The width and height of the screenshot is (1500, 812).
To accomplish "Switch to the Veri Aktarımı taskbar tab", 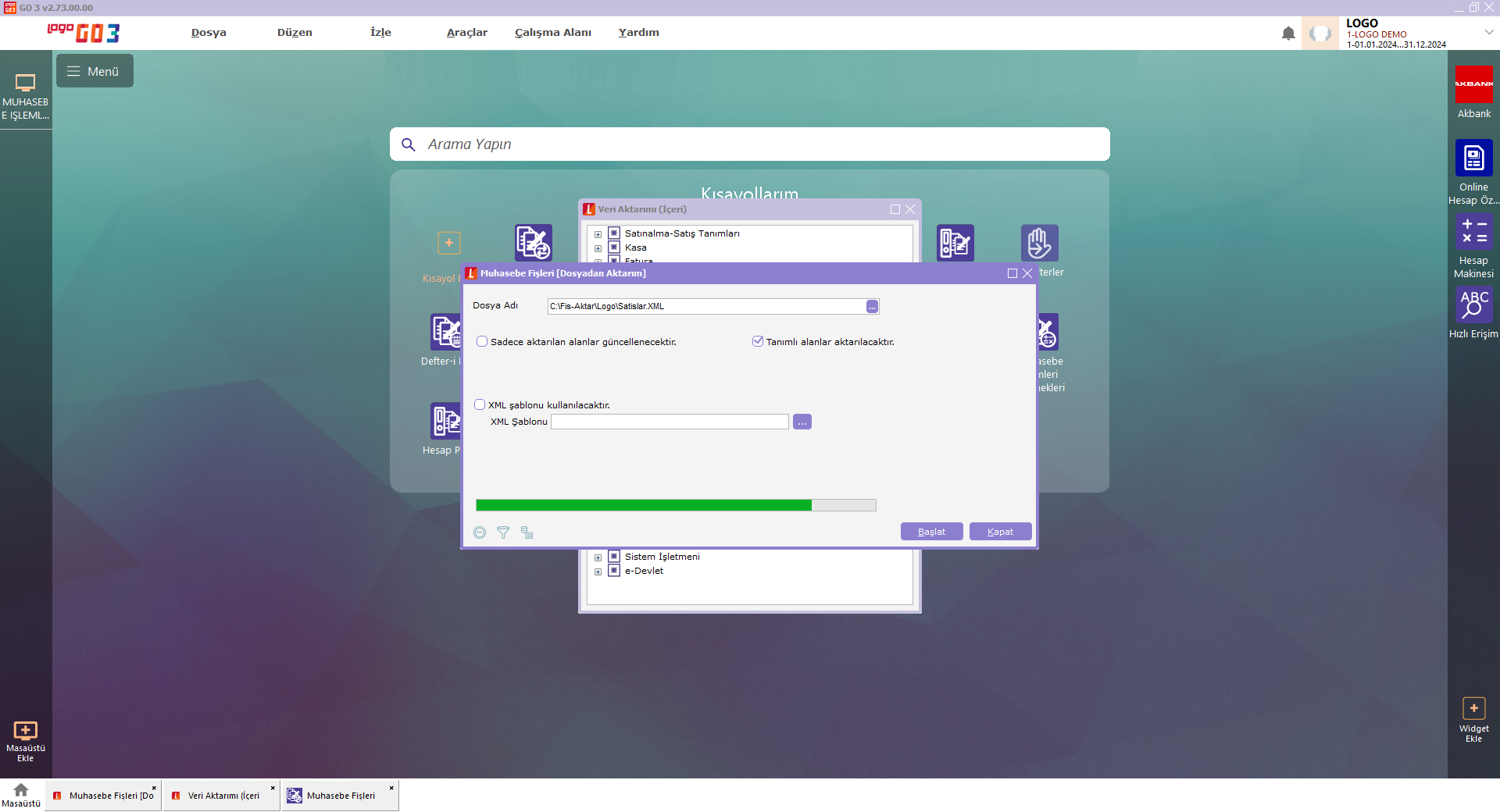I will point(223,796).
